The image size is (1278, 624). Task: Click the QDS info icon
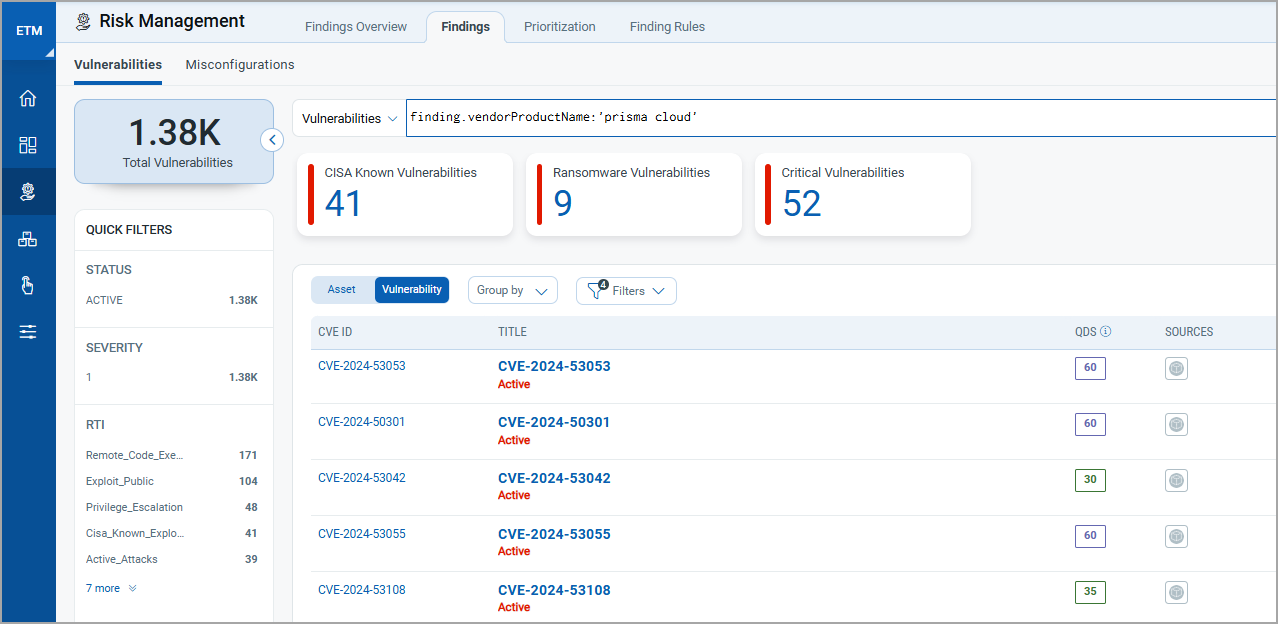pyautogui.click(x=1106, y=332)
